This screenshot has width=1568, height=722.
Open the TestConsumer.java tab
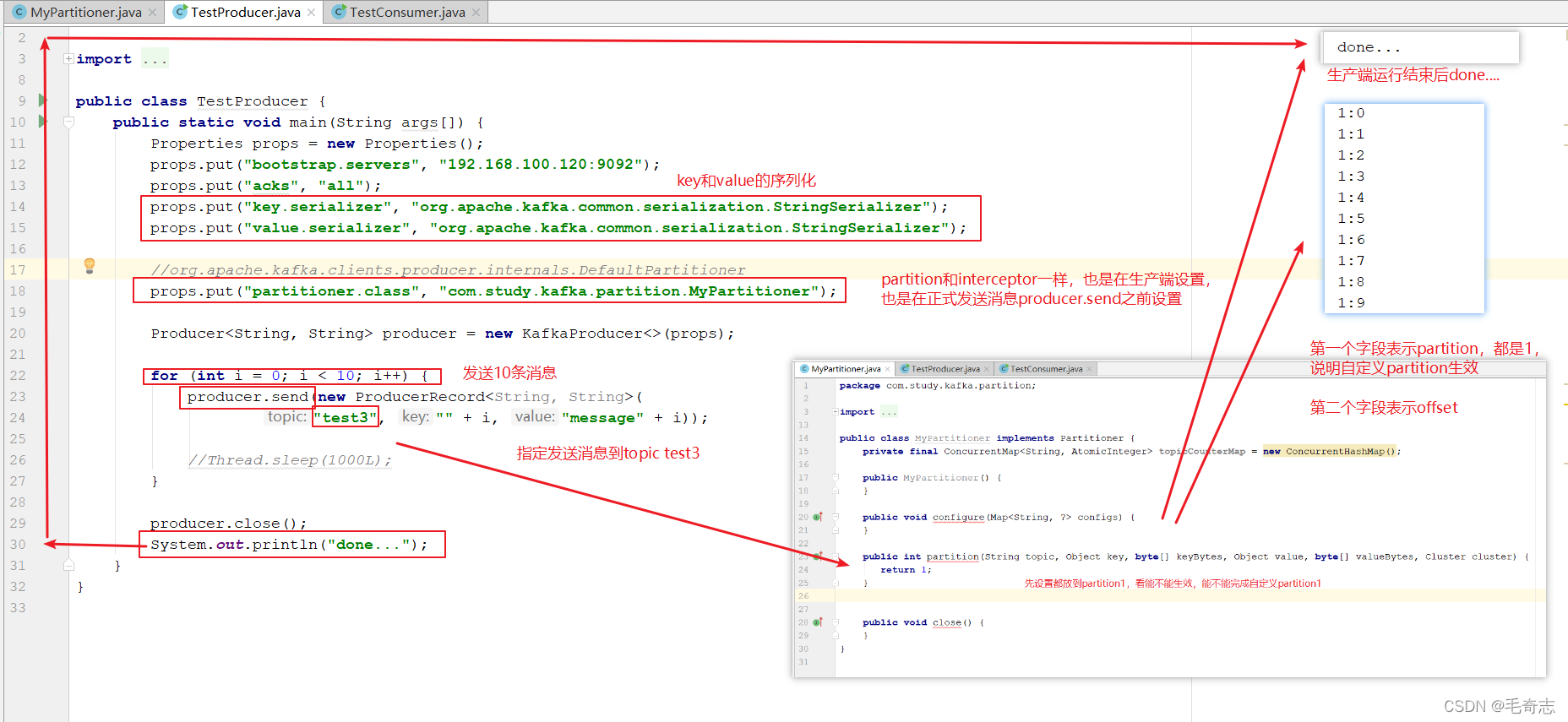pyautogui.click(x=406, y=12)
